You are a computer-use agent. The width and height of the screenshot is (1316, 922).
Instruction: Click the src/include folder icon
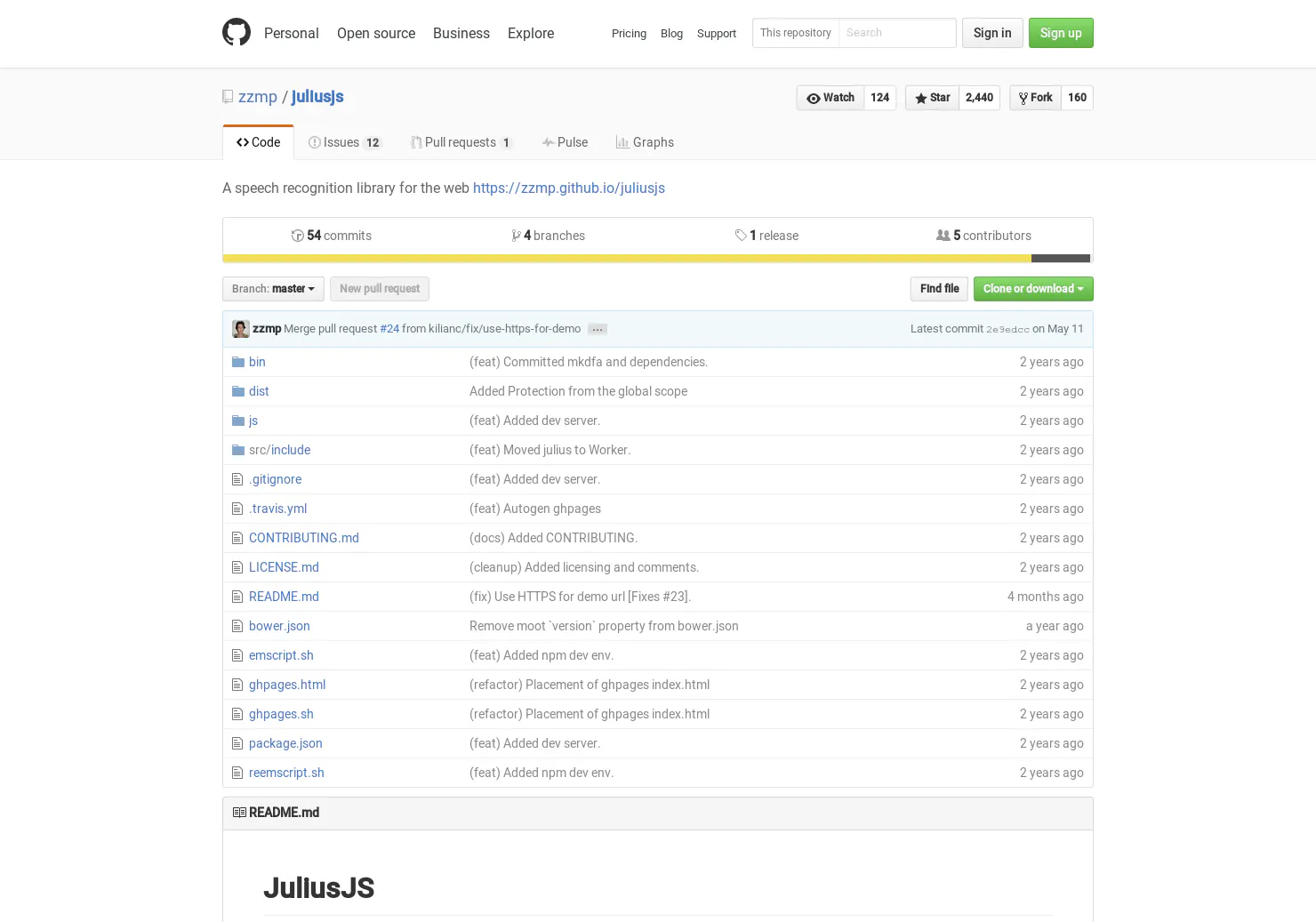[238, 450]
